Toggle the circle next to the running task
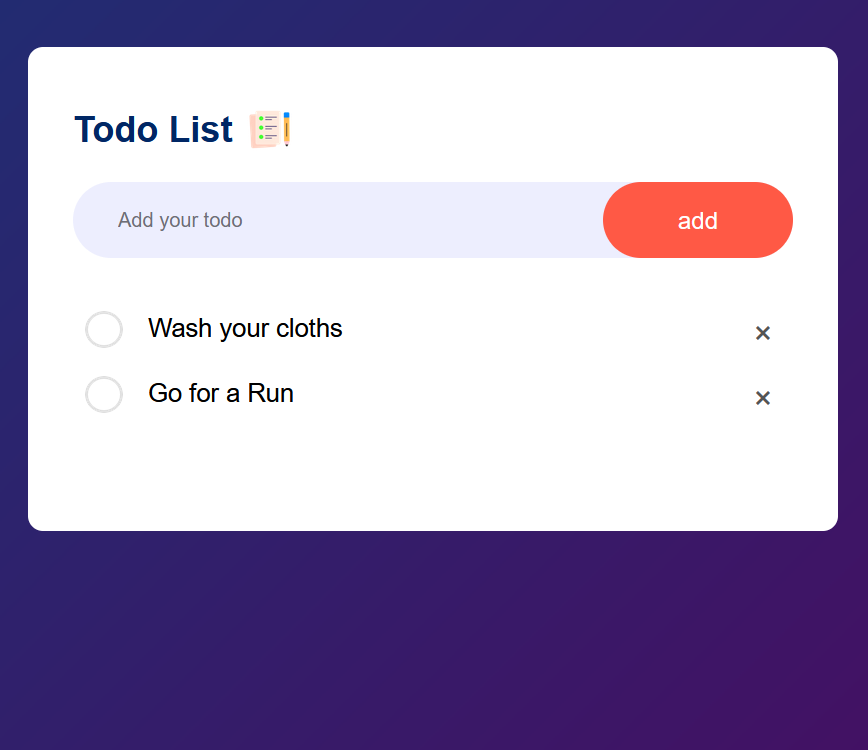The width and height of the screenshot is (868, 750). [104, 394]
